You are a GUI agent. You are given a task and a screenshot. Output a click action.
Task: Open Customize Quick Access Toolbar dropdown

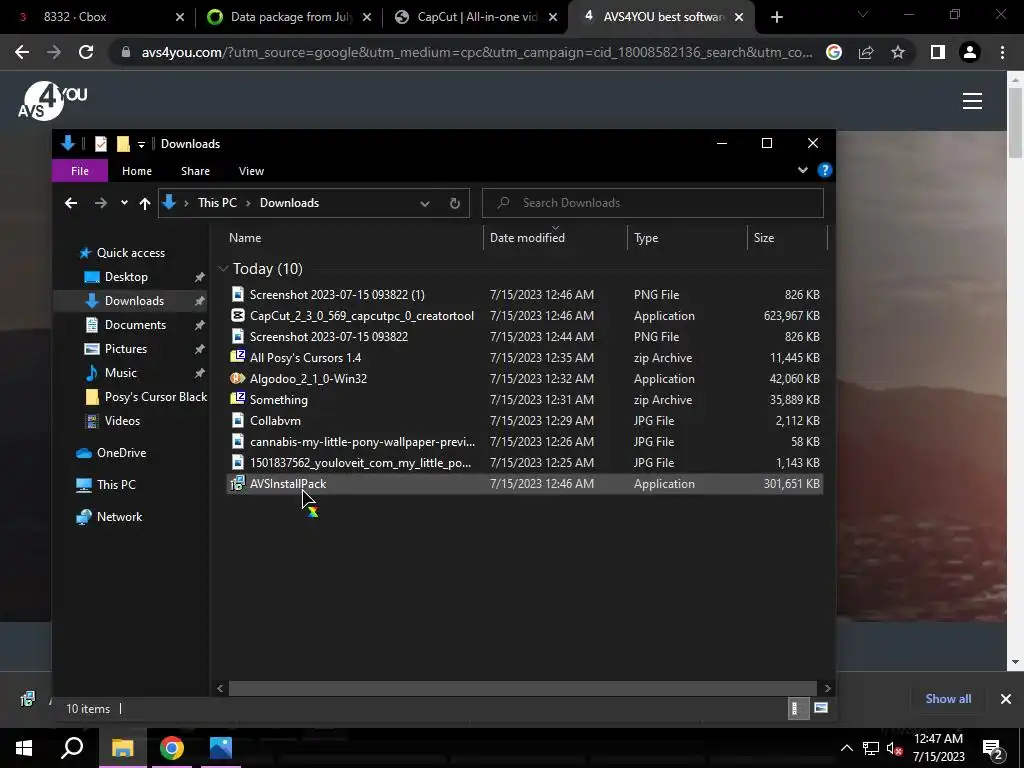point(141,144)
